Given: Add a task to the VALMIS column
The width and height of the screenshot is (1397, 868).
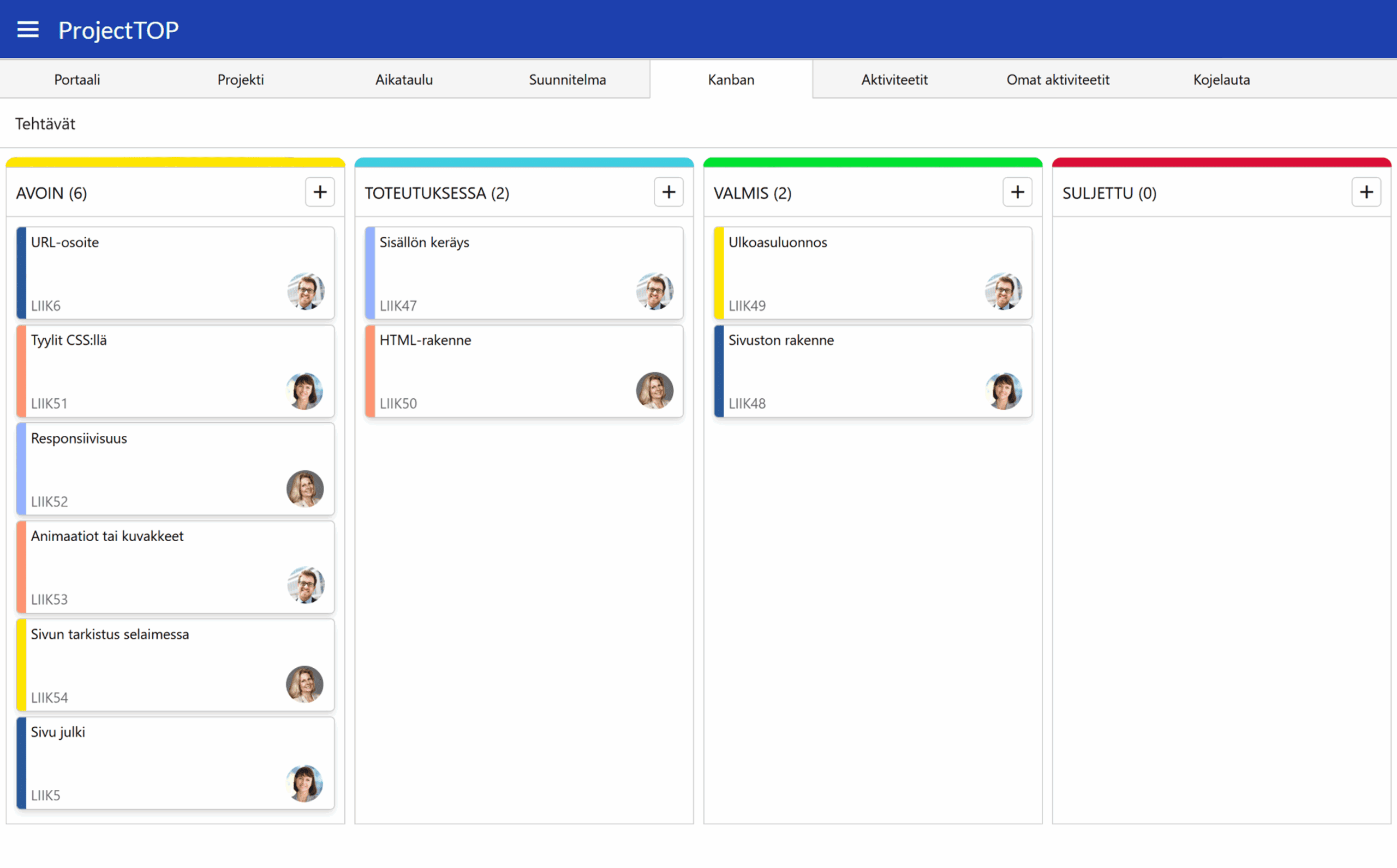Looking at the screenshot, I should (x=1017, y=191).
